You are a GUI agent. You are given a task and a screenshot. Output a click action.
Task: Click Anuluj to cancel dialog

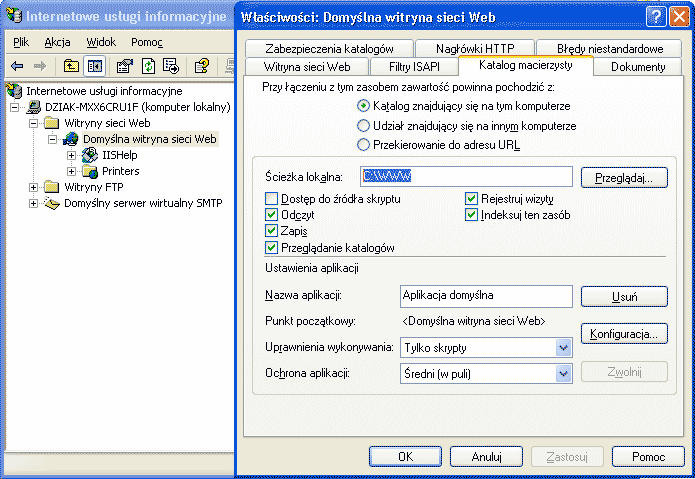point(486,456)
